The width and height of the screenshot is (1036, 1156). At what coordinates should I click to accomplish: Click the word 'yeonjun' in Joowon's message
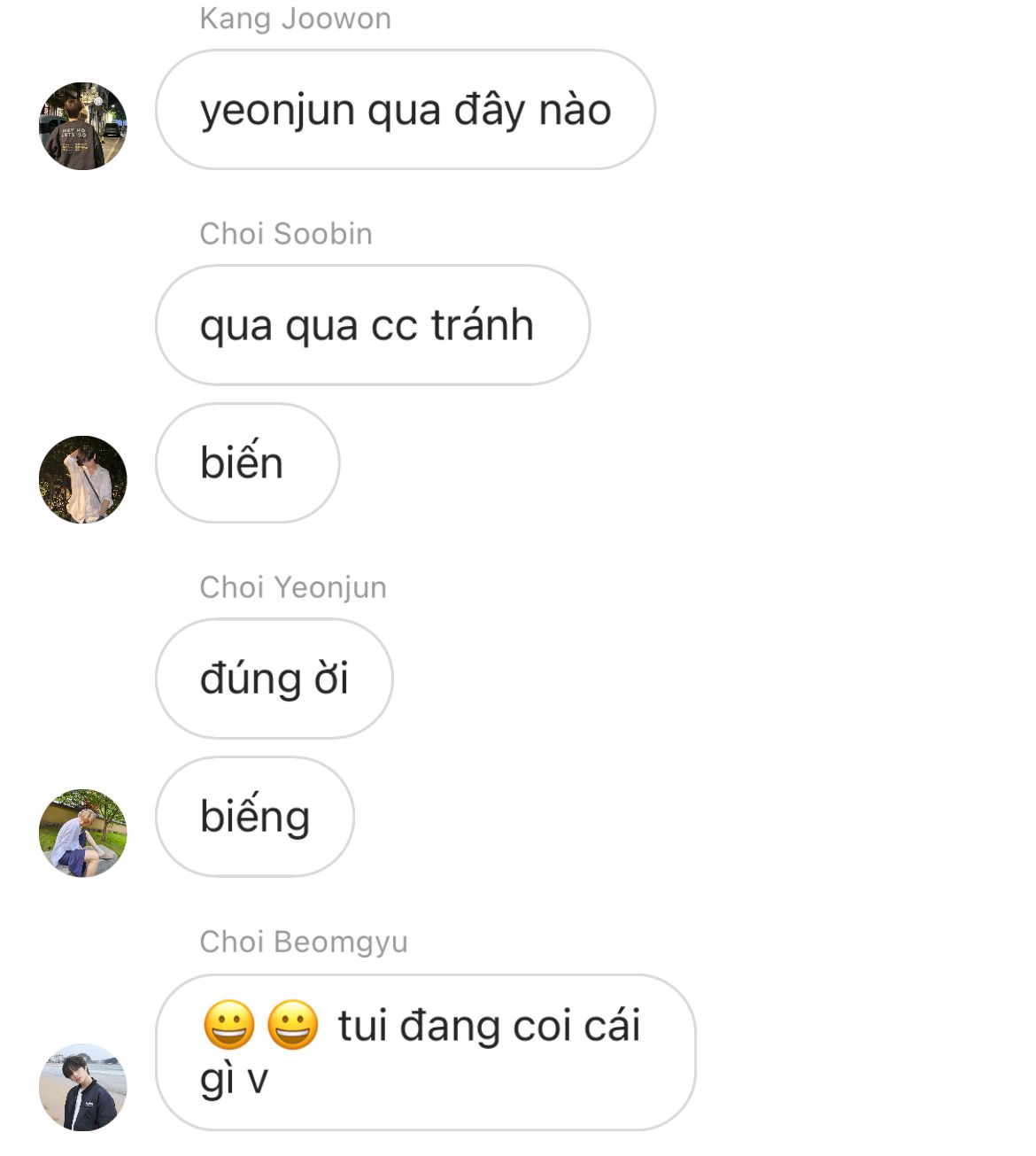click(x=278, y=112)
